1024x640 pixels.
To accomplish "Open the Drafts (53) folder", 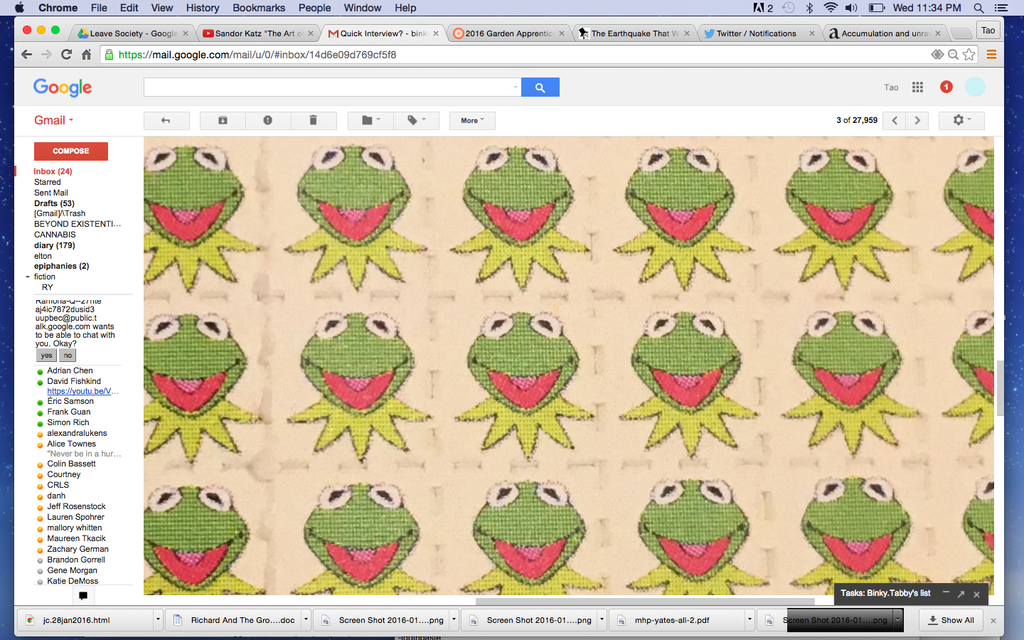I will (54, 203).
